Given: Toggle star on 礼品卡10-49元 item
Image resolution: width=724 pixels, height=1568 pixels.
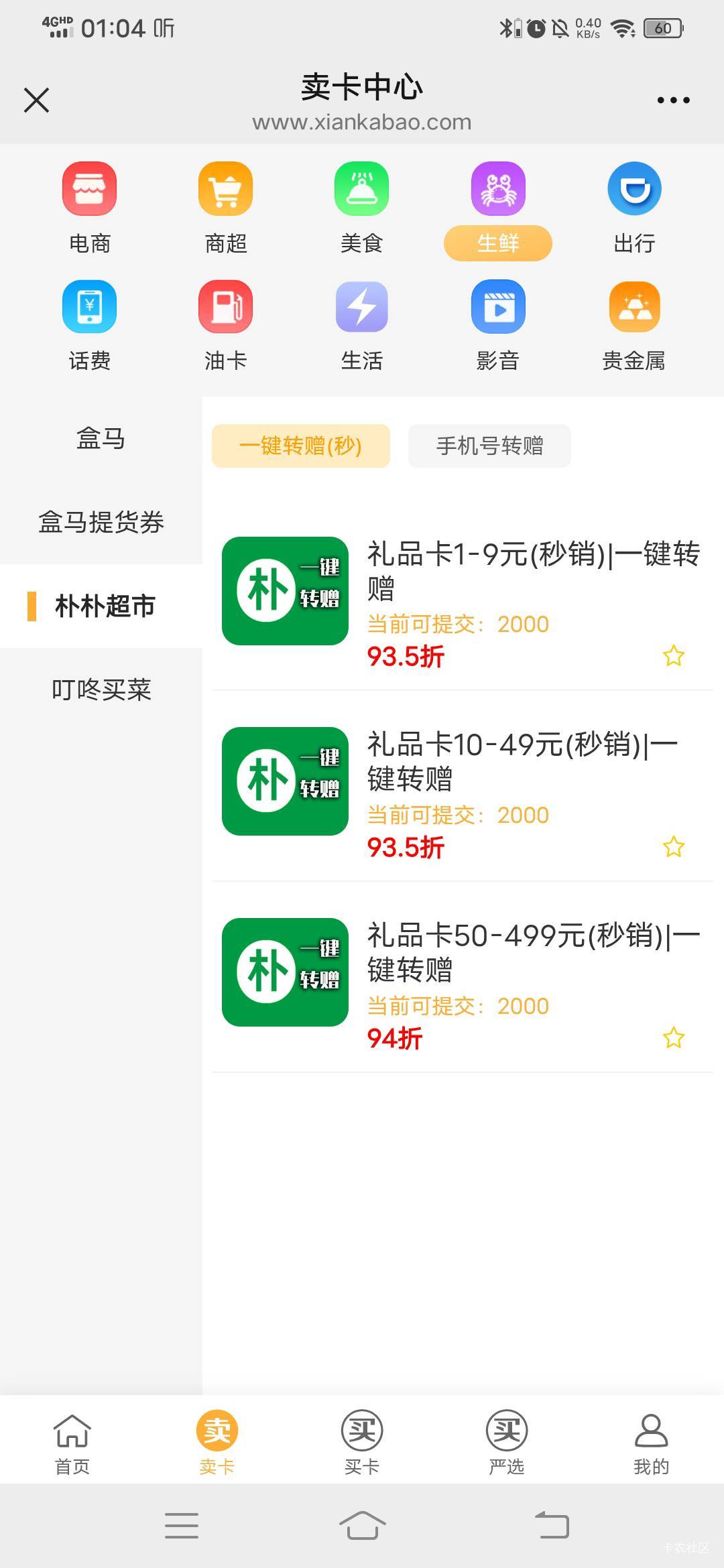Looking at the screenshot, I should point(673,846).
